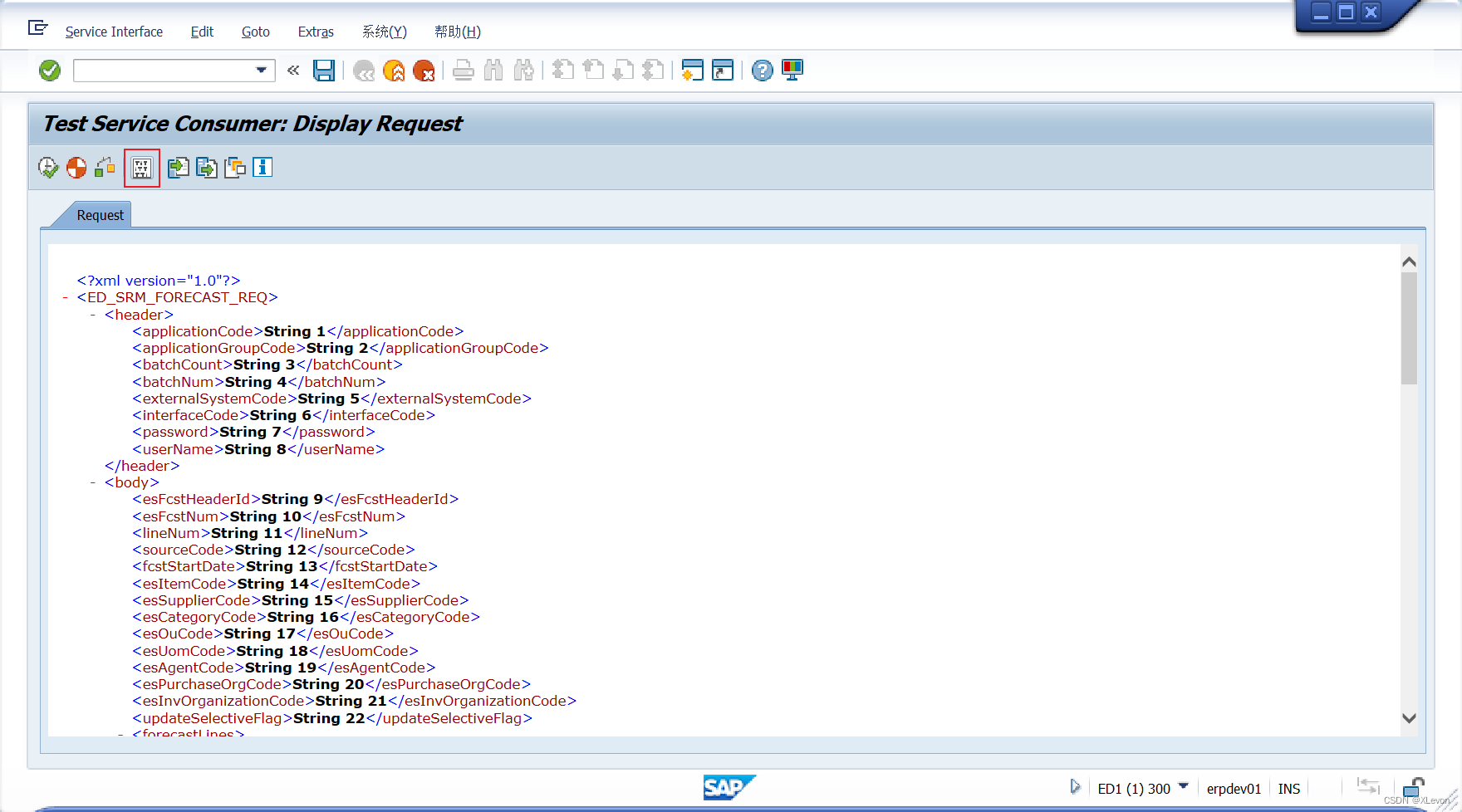Click the orange-white circular check icon
1462x812 pixels.
pyautogui.click(x=76, y=168)
